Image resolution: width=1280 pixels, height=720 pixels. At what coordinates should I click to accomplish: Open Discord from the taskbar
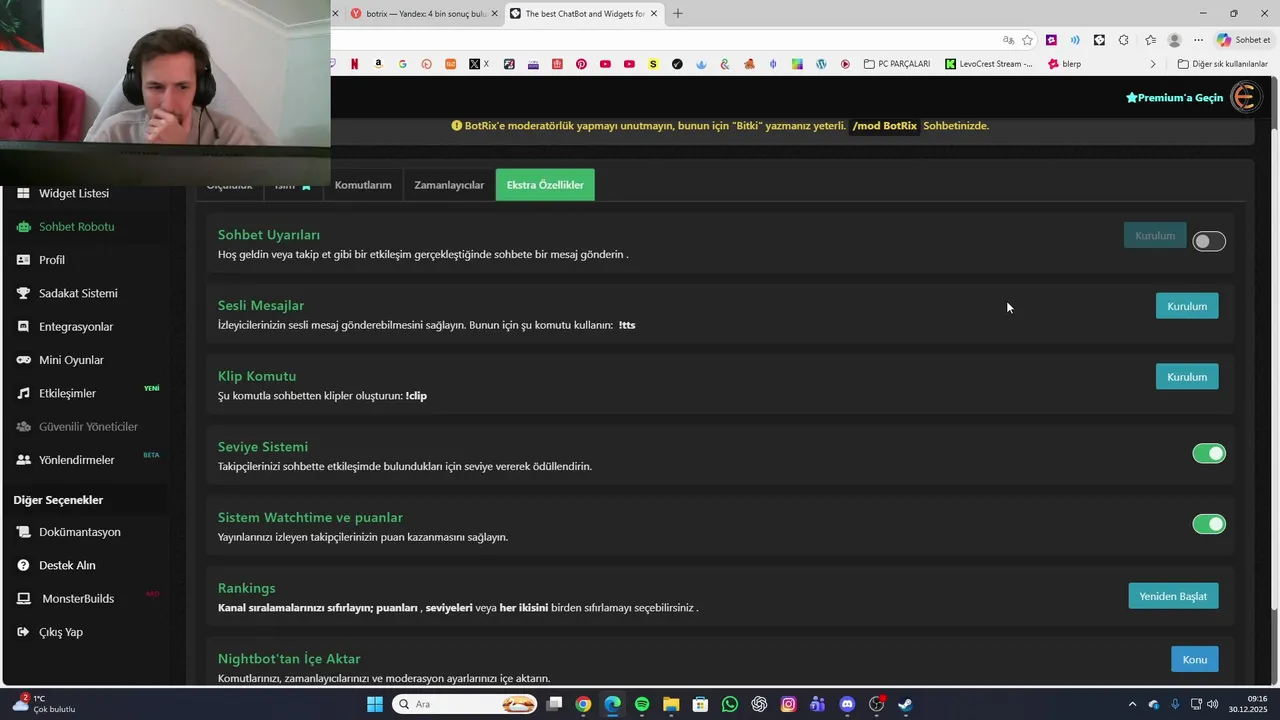[x=847, y=704]
